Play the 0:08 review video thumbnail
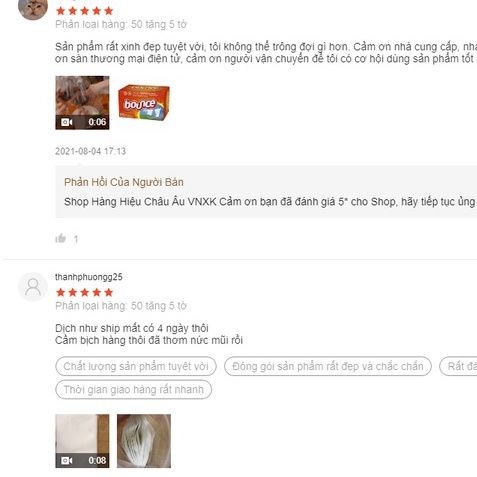Screen dimensions: 477x477 82,441
